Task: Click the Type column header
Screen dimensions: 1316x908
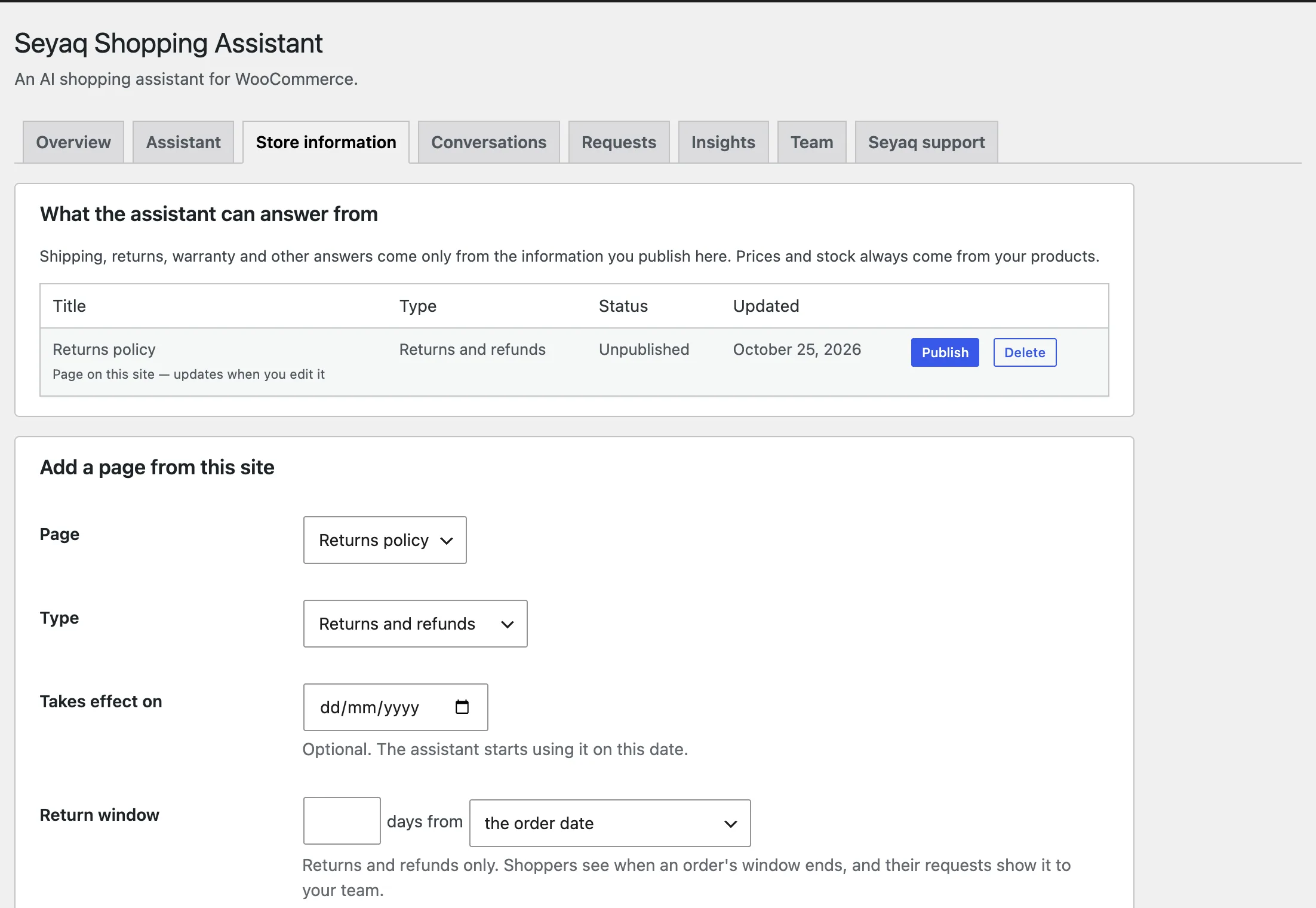Action: [418, 306]
